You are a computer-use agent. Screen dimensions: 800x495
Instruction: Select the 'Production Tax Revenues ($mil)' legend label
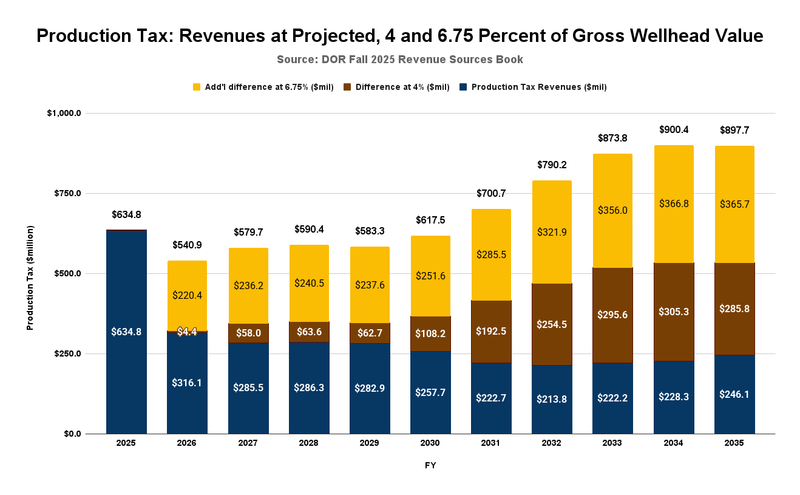pos(539,87)
